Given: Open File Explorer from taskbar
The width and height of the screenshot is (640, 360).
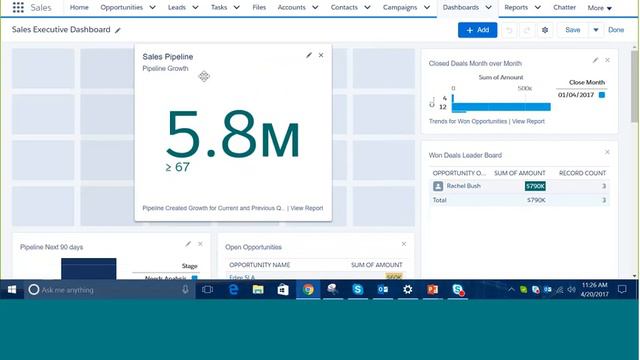Looking at the screenshot, I should [258, 290].
